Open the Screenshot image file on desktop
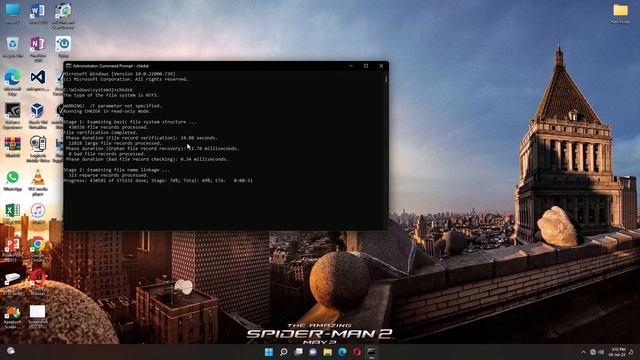The width and height of the screenshot is (640, 360). [38, 316]
